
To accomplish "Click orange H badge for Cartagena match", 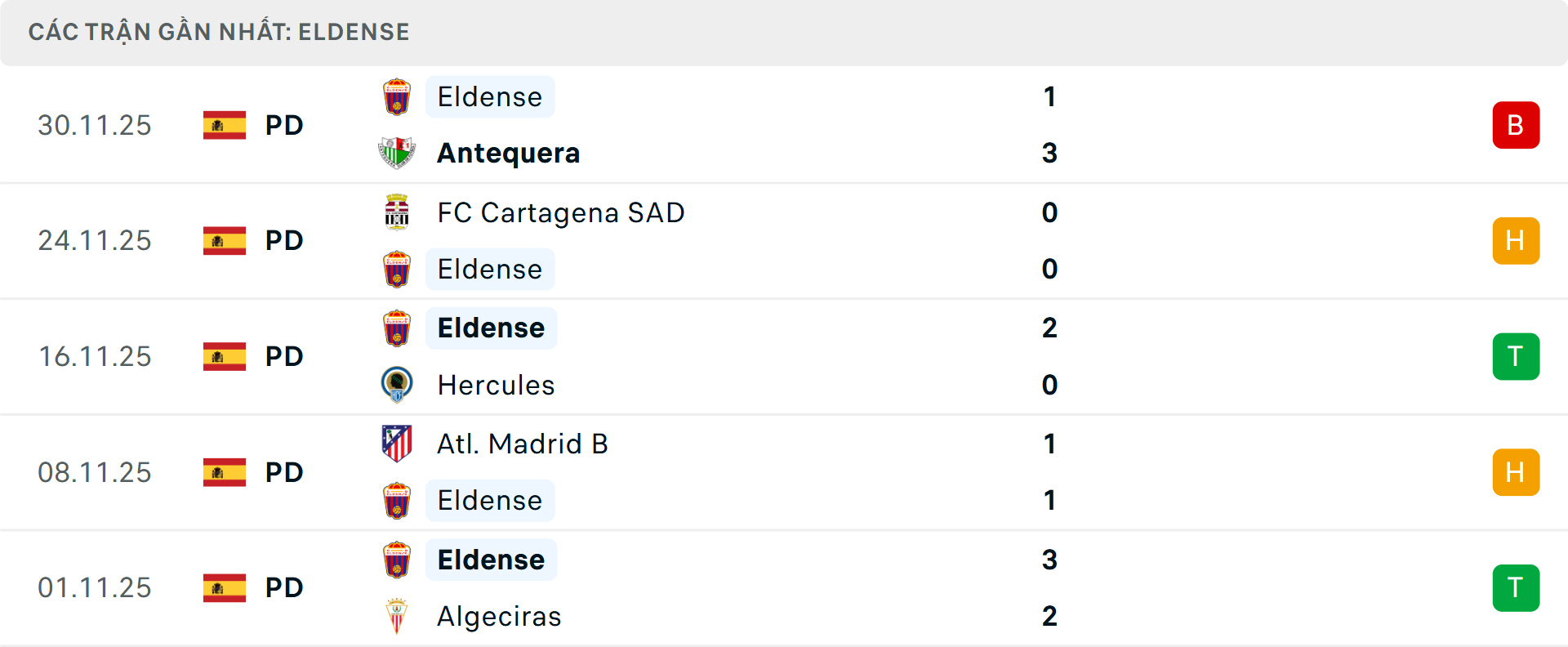I will [x=1516, y=240].
